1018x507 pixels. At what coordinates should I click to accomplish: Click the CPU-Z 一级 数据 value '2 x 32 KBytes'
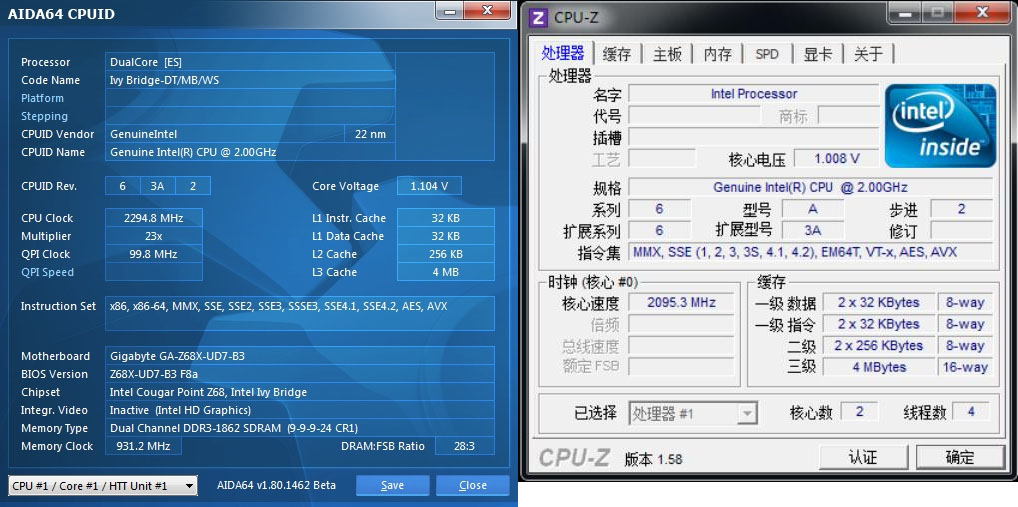tap(878, 303)
